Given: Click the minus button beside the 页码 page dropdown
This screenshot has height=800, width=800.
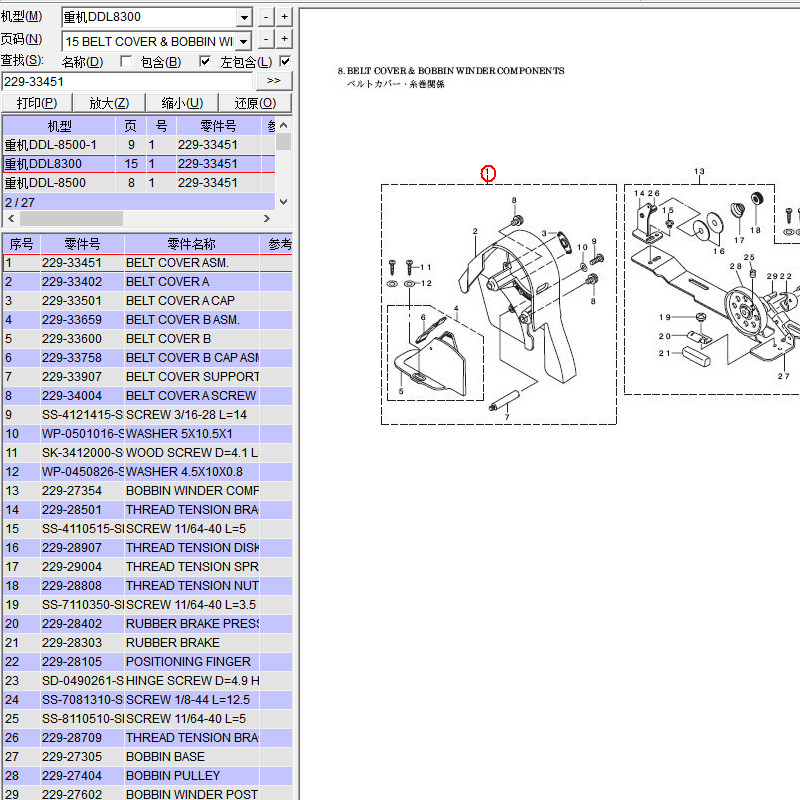Looking at the screenshot, I should (x=265, y=40).
